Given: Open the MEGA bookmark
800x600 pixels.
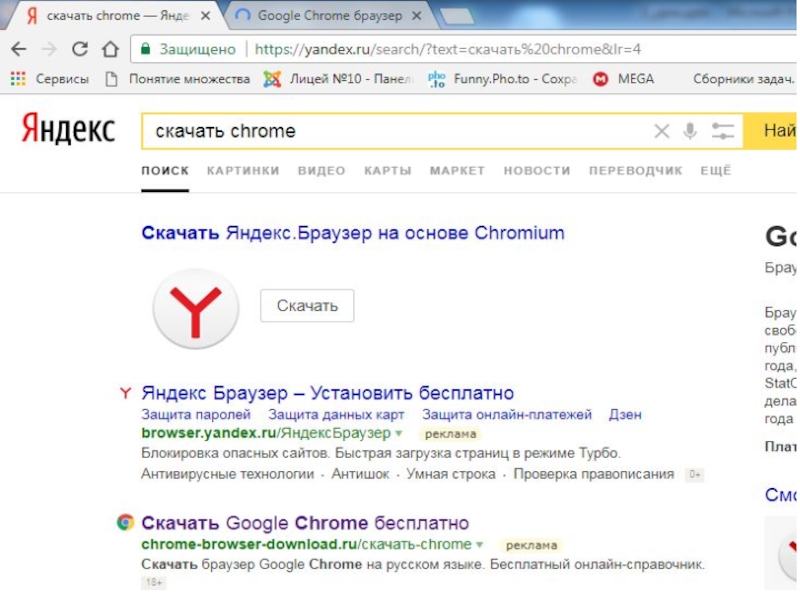Looking at the screenshot, I should click(x=623, y=79).
